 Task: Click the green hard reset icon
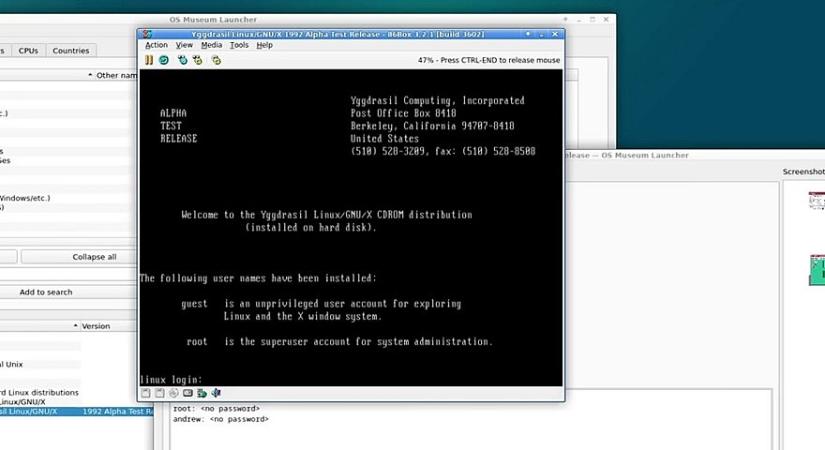tap(164, 60)
